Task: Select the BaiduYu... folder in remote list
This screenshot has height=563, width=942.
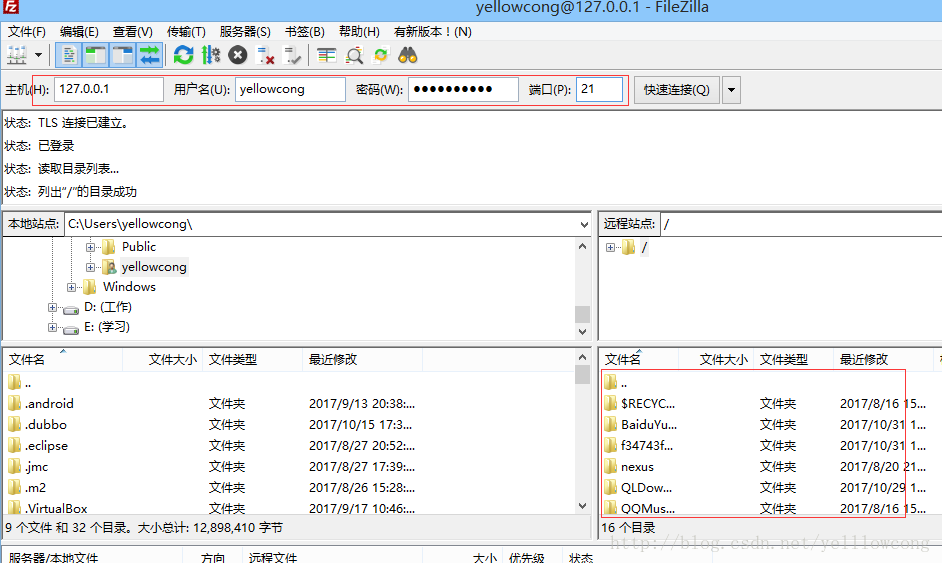Action: [649, 425]
